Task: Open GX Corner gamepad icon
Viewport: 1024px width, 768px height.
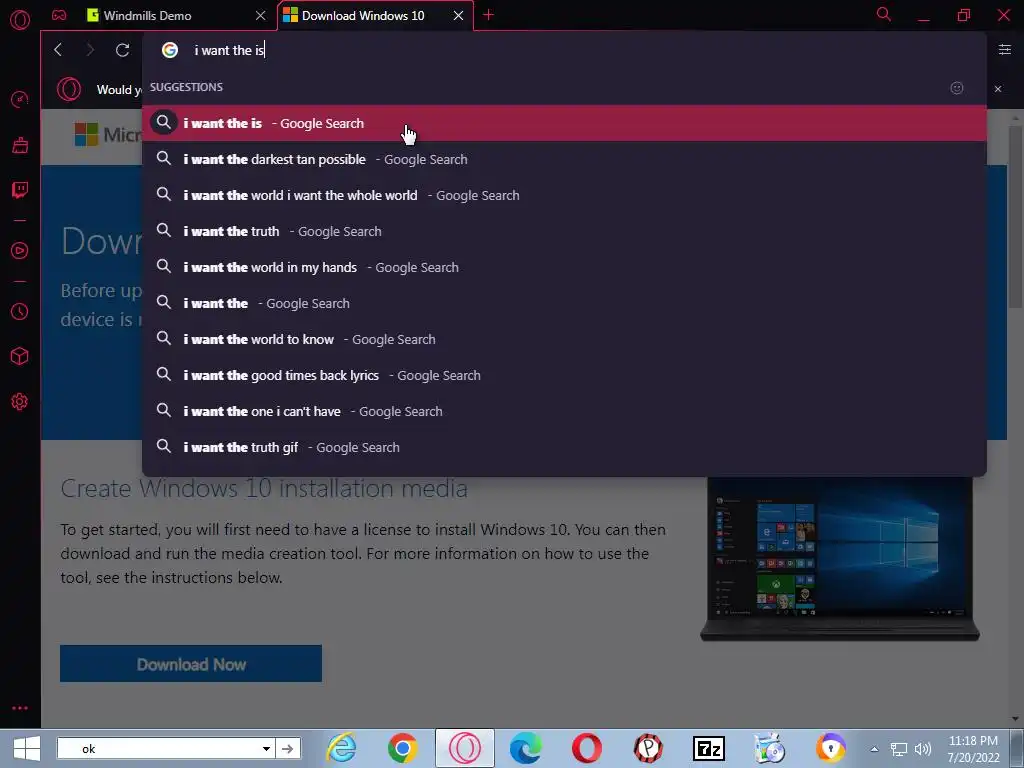Action: coord(59,15)
